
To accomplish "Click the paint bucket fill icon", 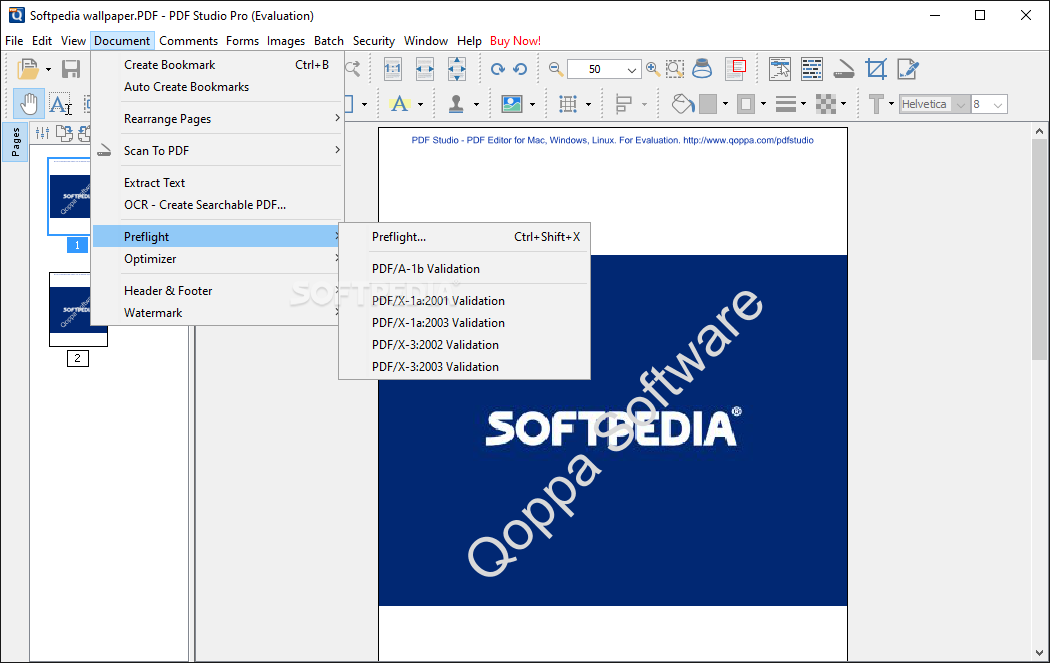I will [682, 104].
